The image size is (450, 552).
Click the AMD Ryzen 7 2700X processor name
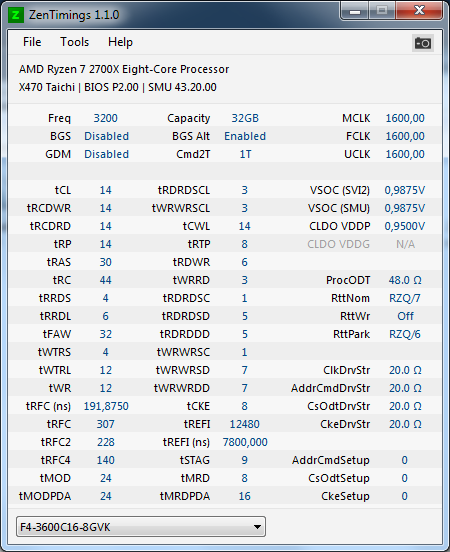pyautogui.click(x=124, y=69)
